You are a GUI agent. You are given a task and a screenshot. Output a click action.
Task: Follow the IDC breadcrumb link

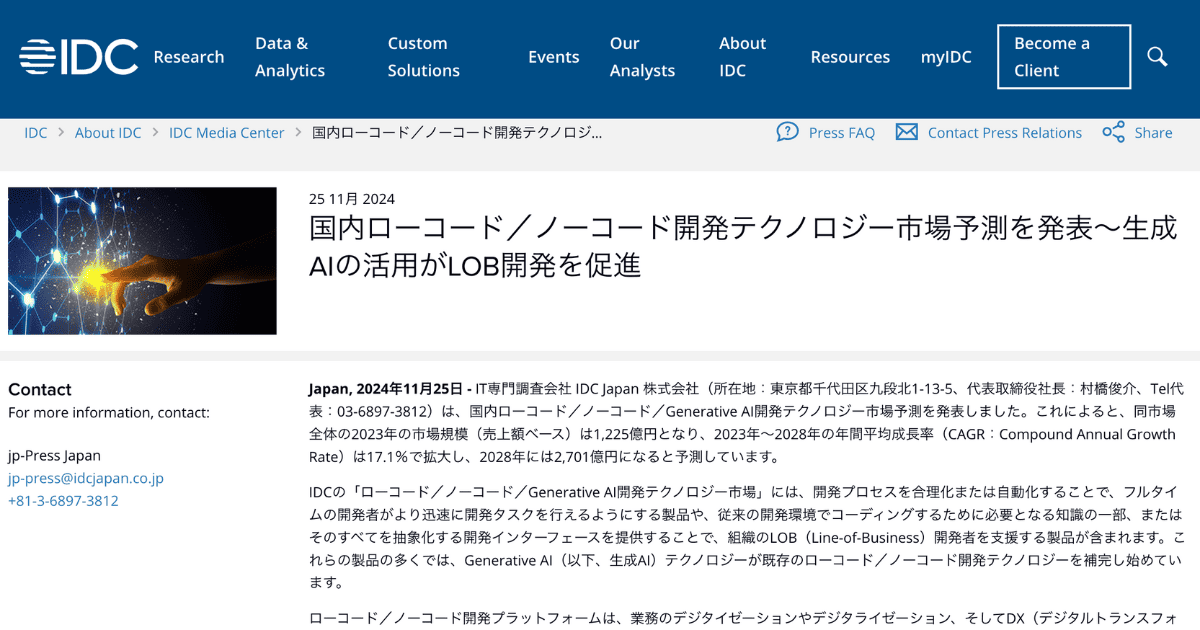(x=36, y=132)
